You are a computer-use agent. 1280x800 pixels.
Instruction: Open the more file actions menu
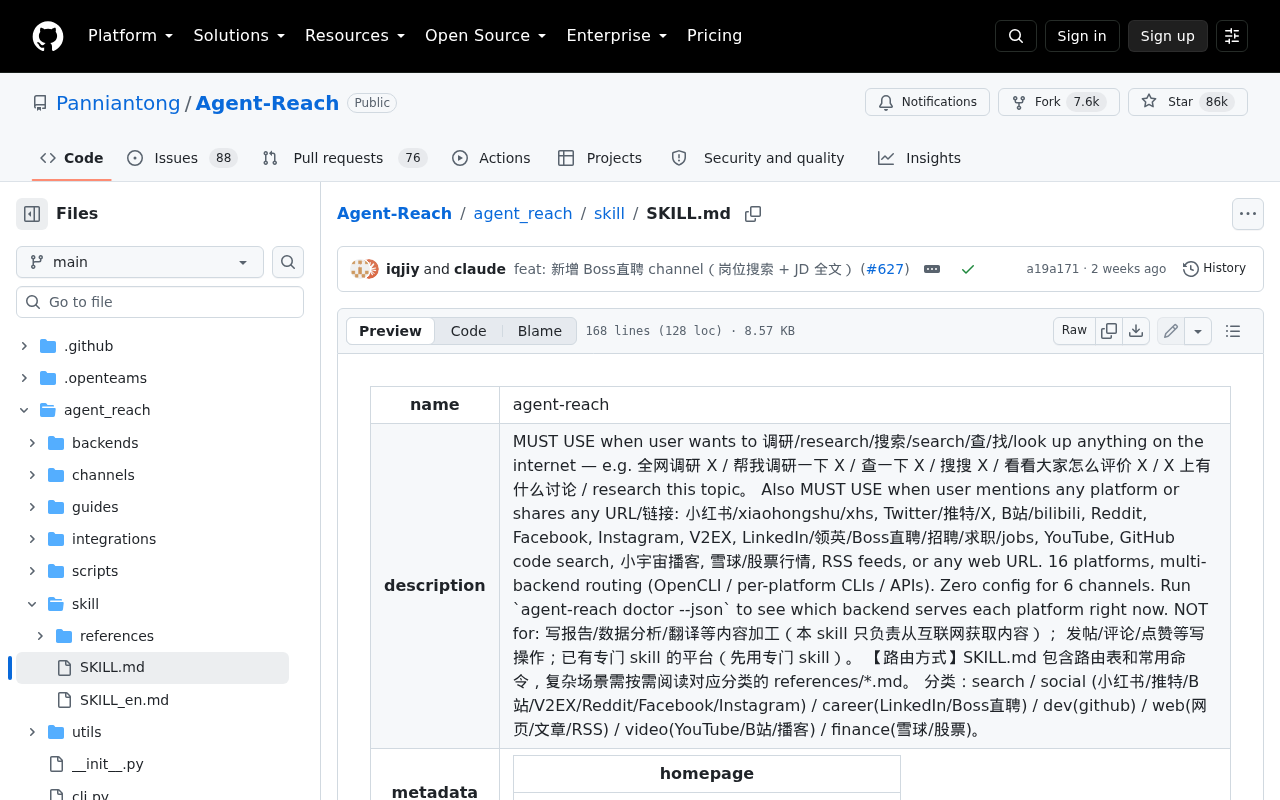click(x=1248, y=214)
